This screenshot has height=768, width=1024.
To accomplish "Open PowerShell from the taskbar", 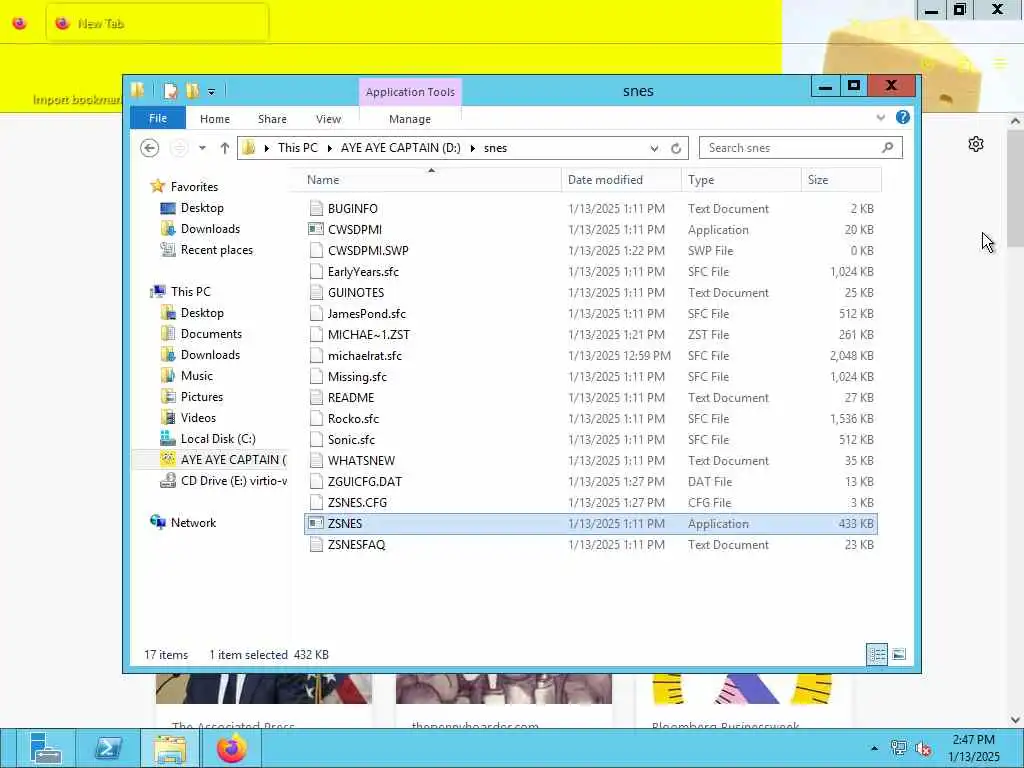I will pyautogui.click(x=108, y=748).
